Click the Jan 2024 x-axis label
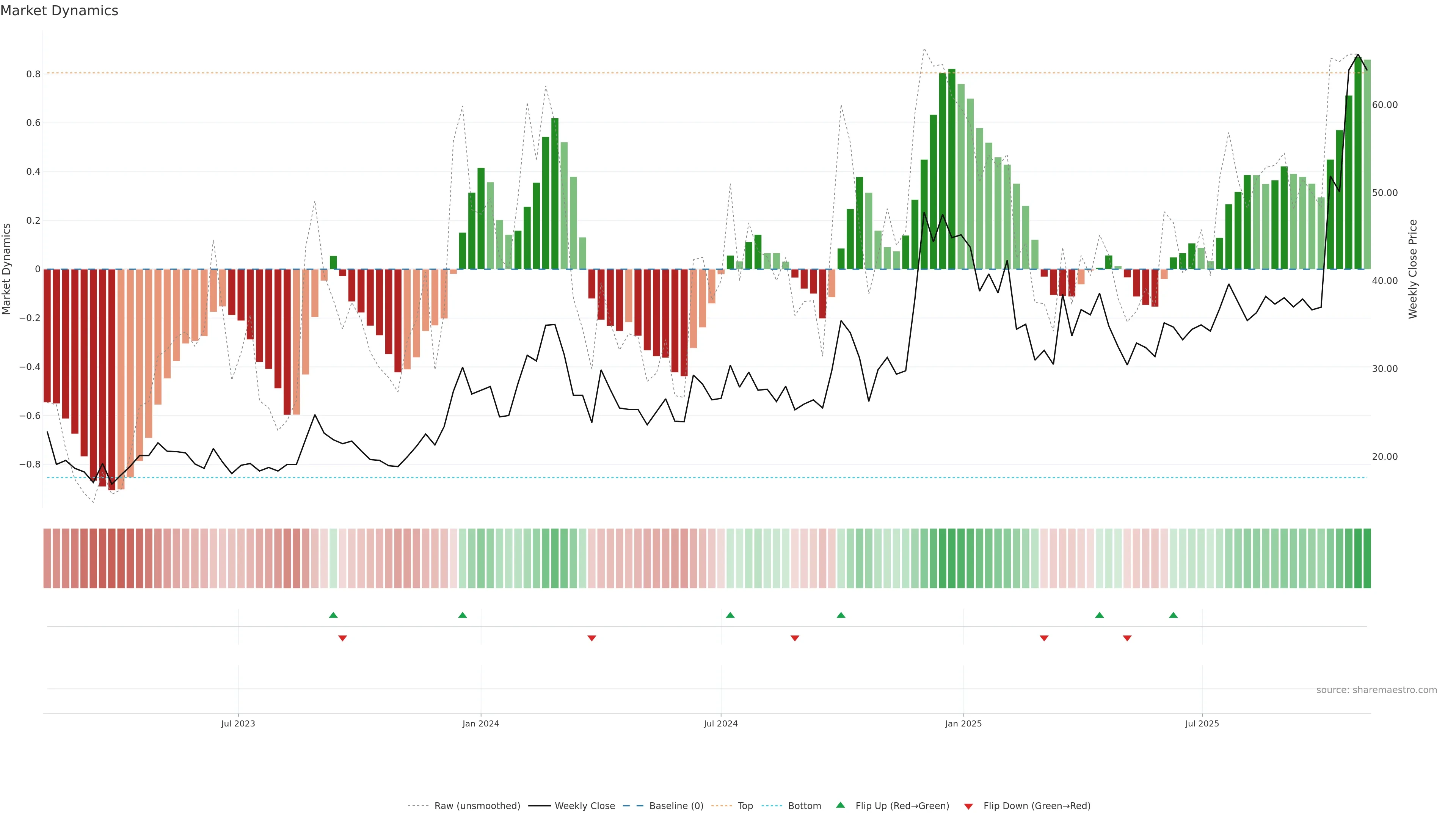 tap(480, 723)
